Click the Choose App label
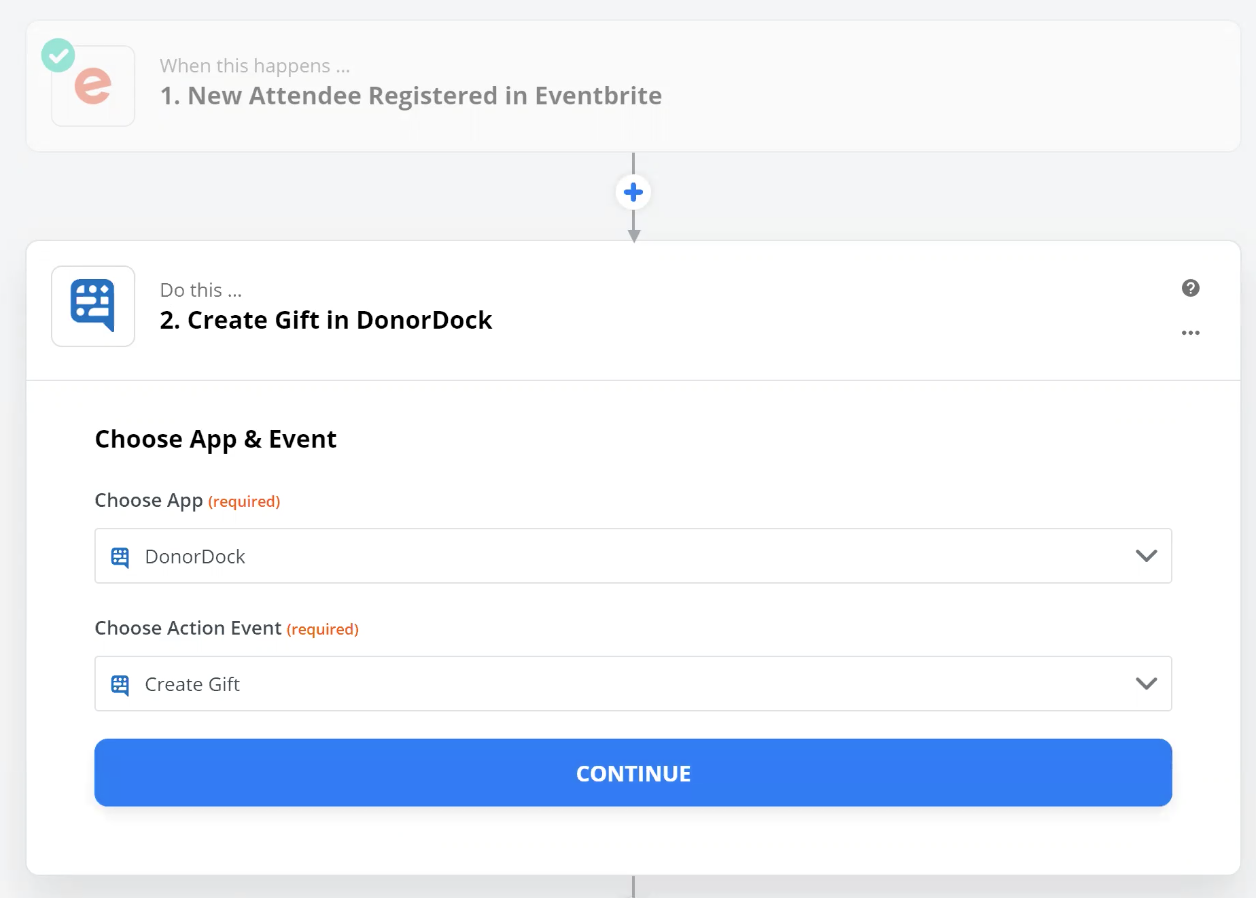 (149, 500)
